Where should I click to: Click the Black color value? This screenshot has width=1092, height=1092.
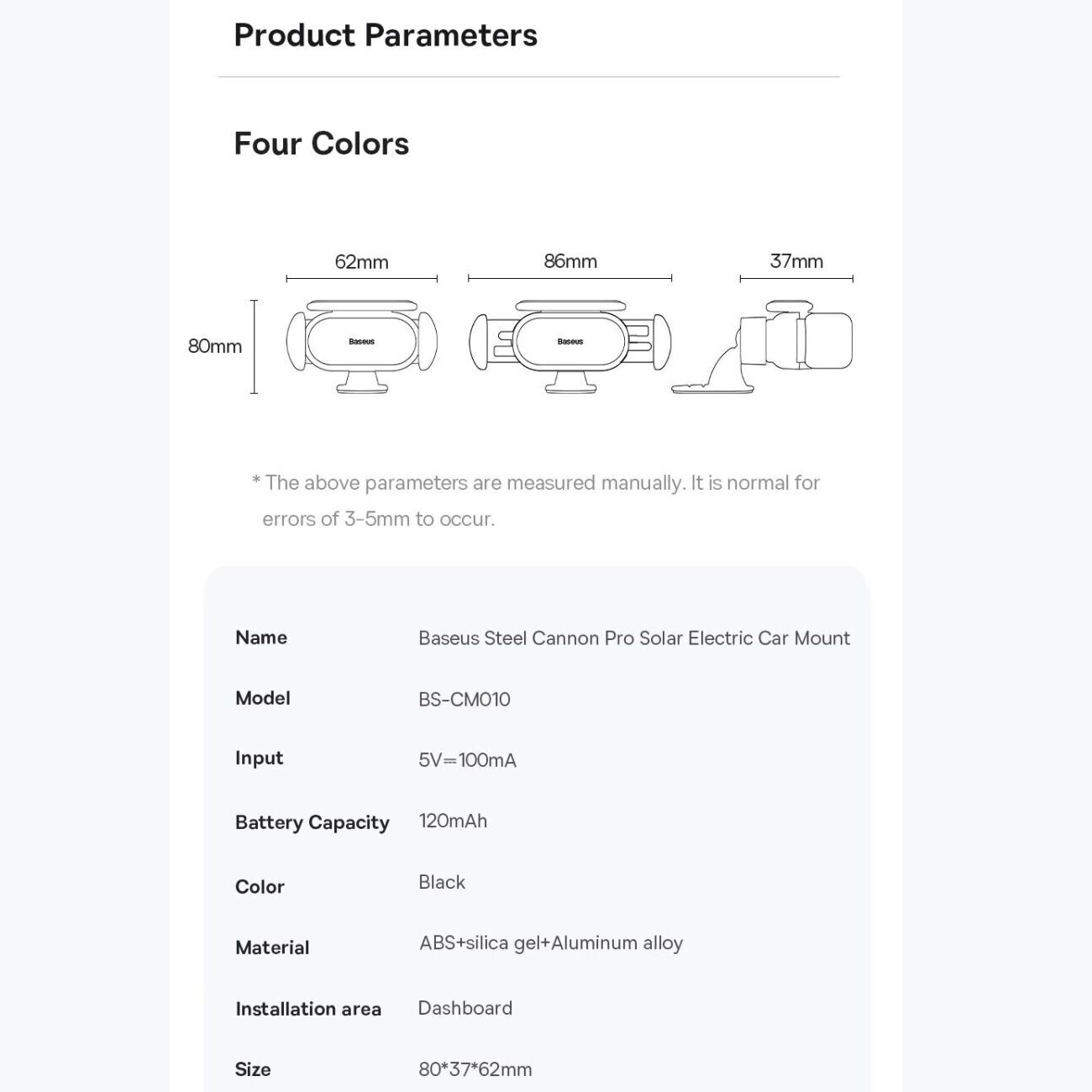tap(442, 882)
